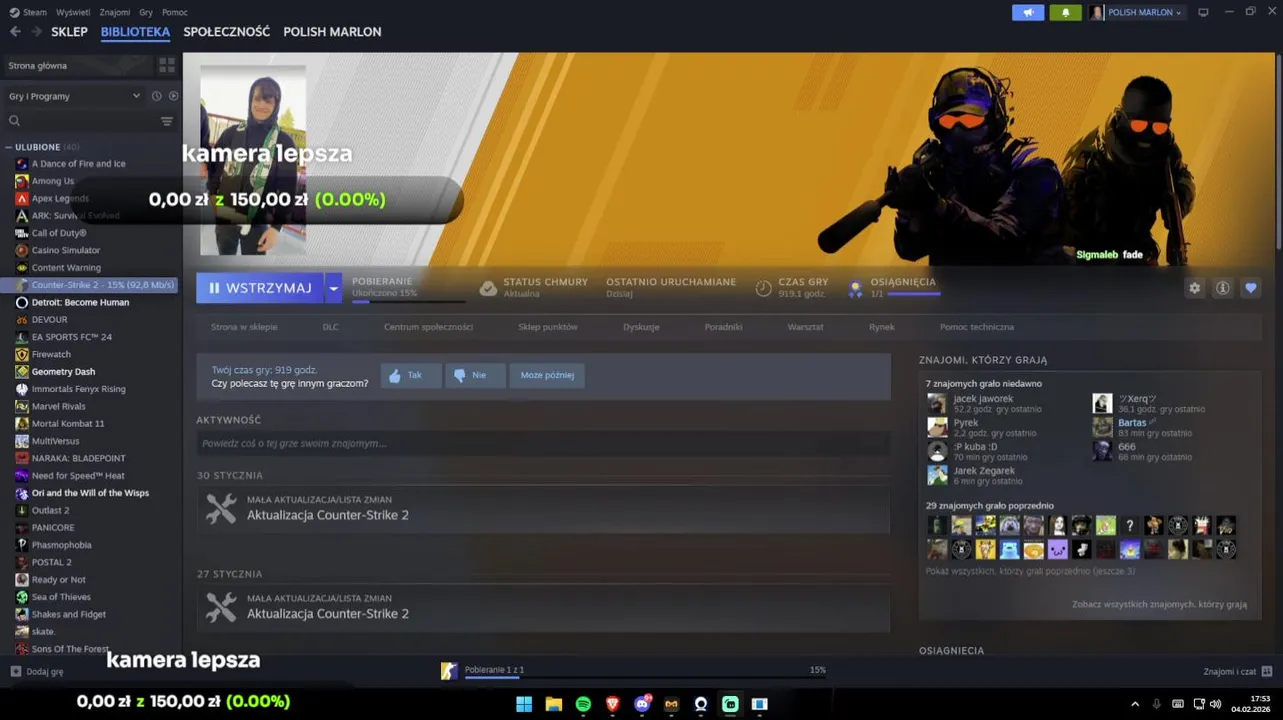This screenshot has width=1283, height=720.
Task: Switch library to grid view icon
Action: [167, 65]
